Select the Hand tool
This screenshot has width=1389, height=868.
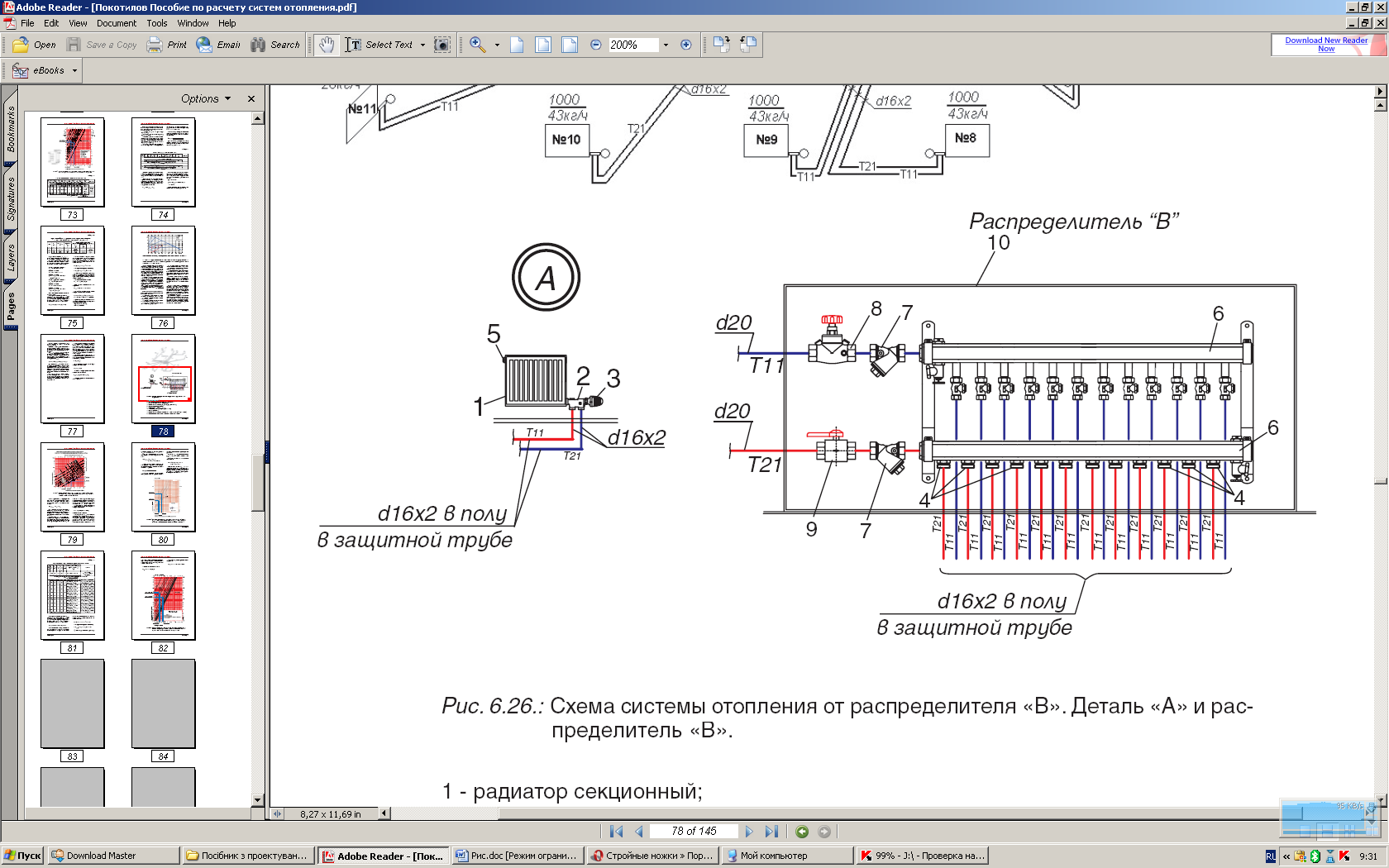click(327, 45)
